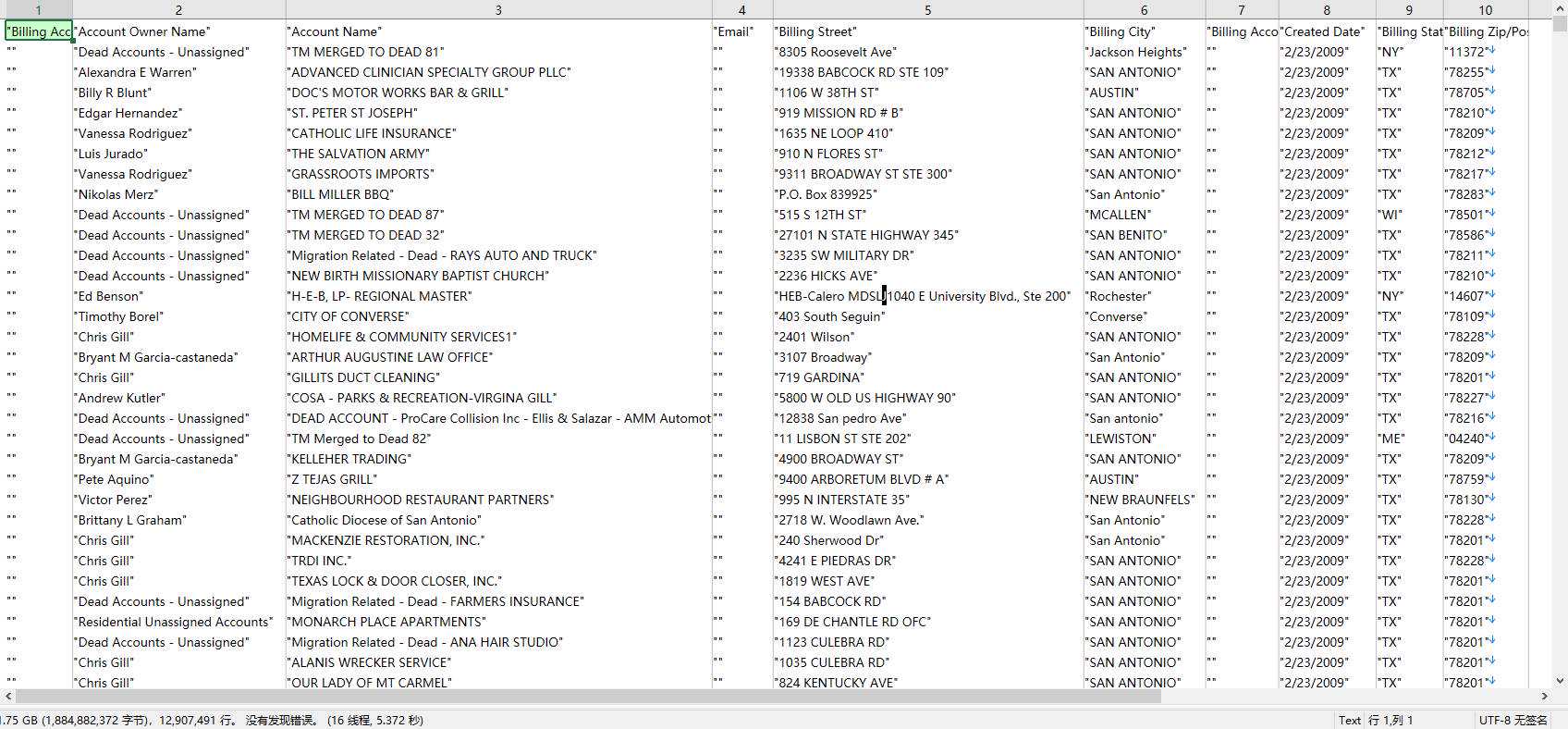Image resolution: width=1568 pixels, height=729 pixels.
Task: Click the horizontal scrollbar thumb
Action: click(588, 696)
